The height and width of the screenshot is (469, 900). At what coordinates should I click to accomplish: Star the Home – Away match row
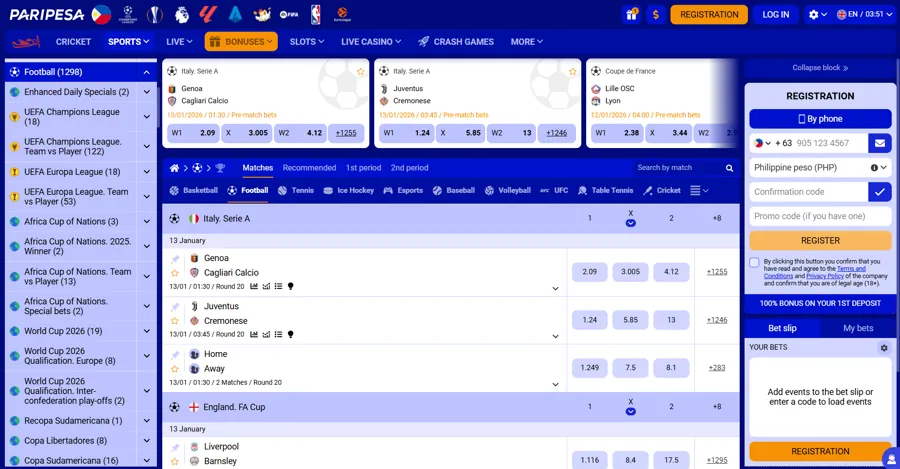point(175,369)
